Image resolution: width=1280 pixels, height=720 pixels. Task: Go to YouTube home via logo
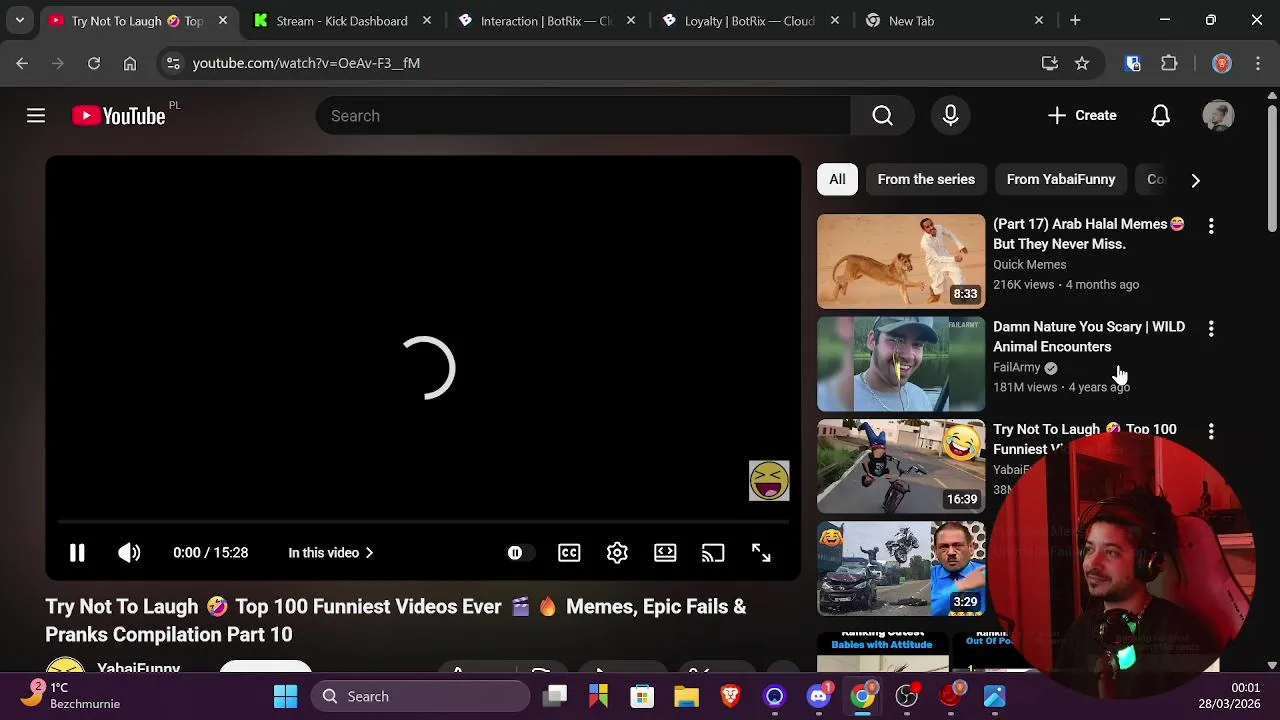tap(118, 116)
